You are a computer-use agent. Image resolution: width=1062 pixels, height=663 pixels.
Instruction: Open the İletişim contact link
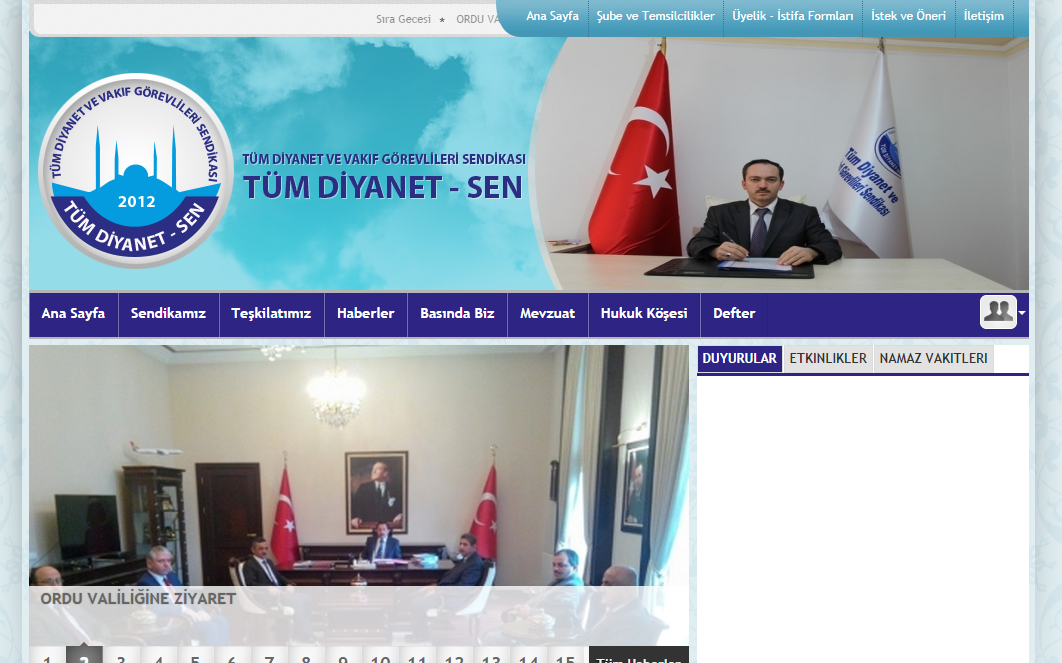coord(983,16)
